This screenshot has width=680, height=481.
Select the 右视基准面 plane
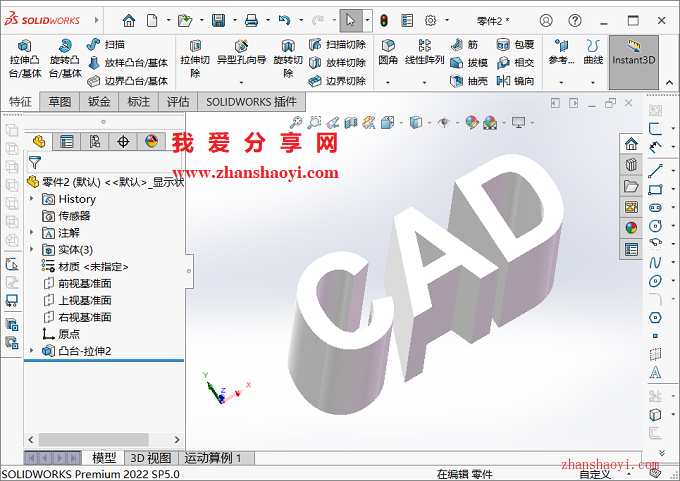[x=78, y=317]
